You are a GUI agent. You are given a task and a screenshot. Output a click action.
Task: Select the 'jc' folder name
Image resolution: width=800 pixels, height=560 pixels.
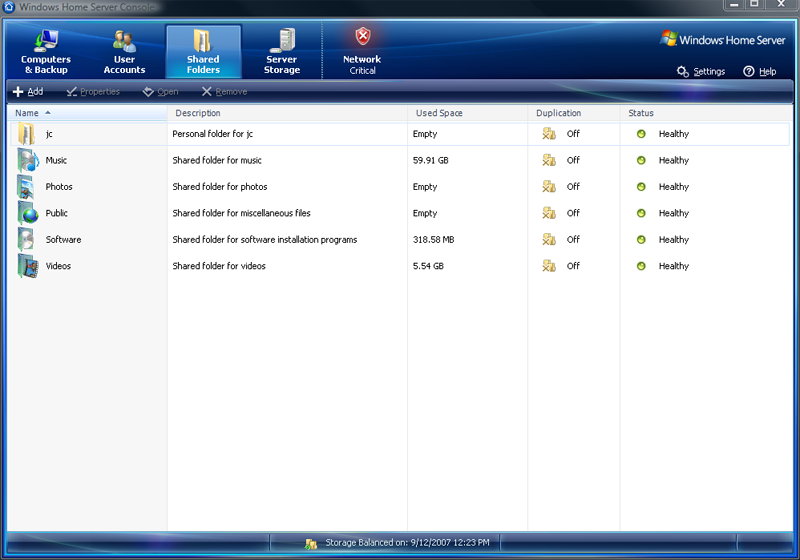(x=49, y=134)
